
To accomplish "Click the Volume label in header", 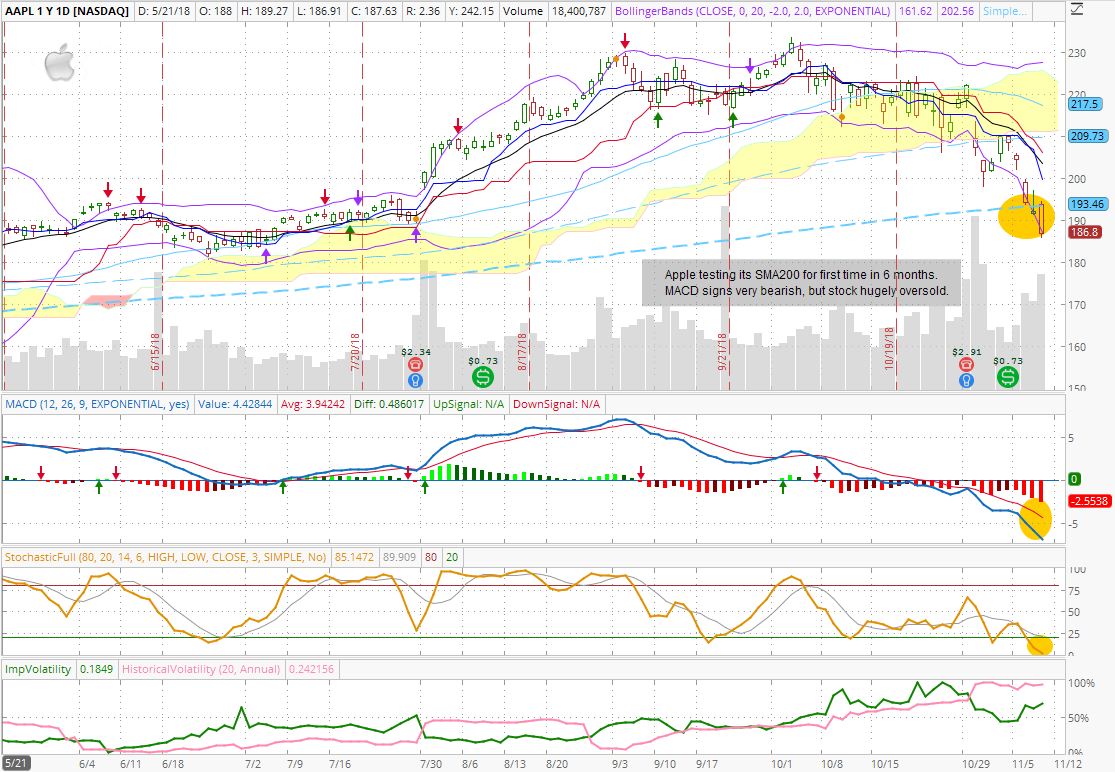I will (523, 11).
